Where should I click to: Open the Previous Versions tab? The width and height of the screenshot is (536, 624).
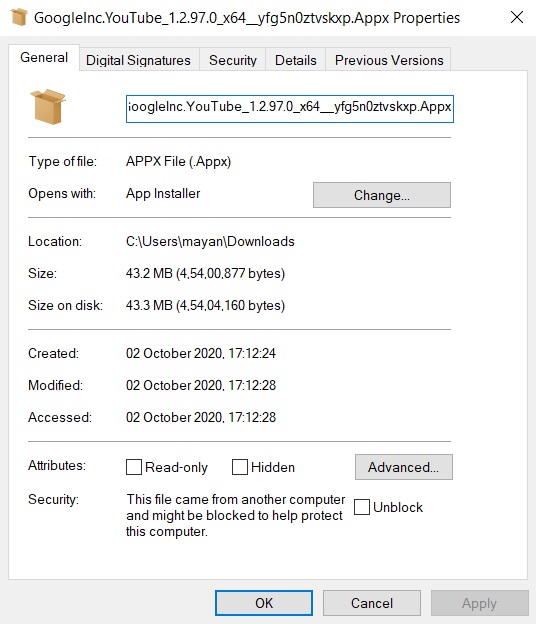pyautogui.click(x=389, y=60)
